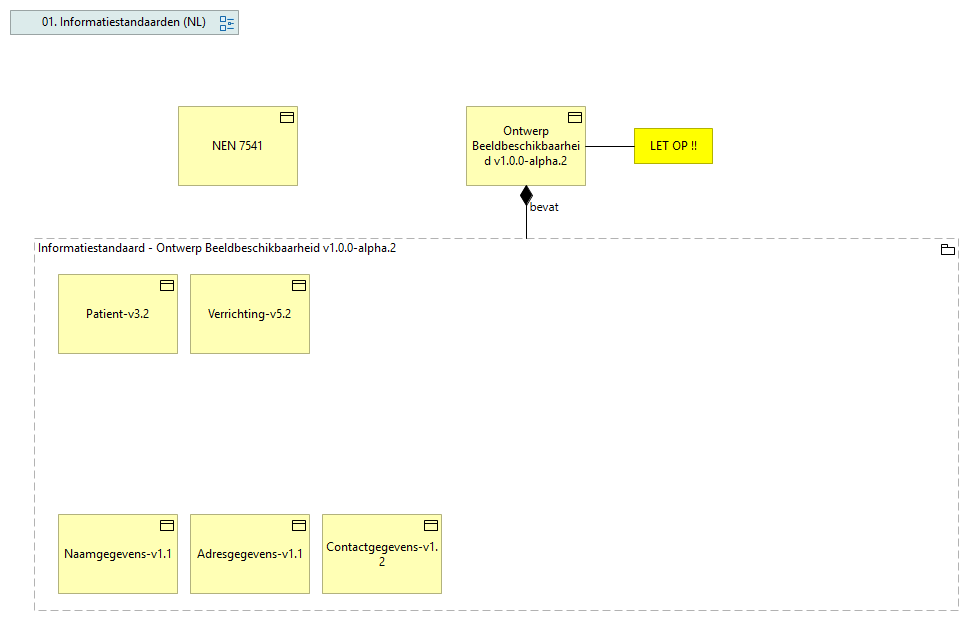
Task: Click the Informatiestandaard grouping header text
Action: click(x=216, y=248)
